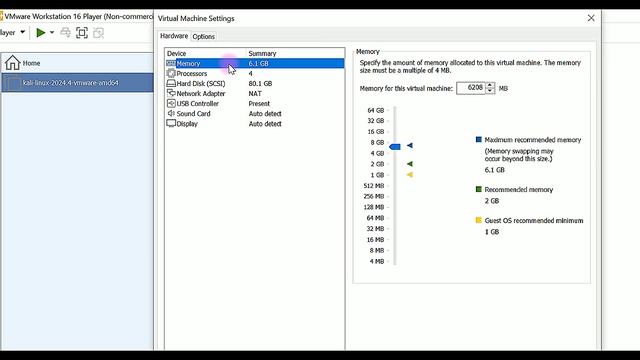Select the Sound Card row label
This screenshot has height=360, width=640.
(x=193, y=113)
